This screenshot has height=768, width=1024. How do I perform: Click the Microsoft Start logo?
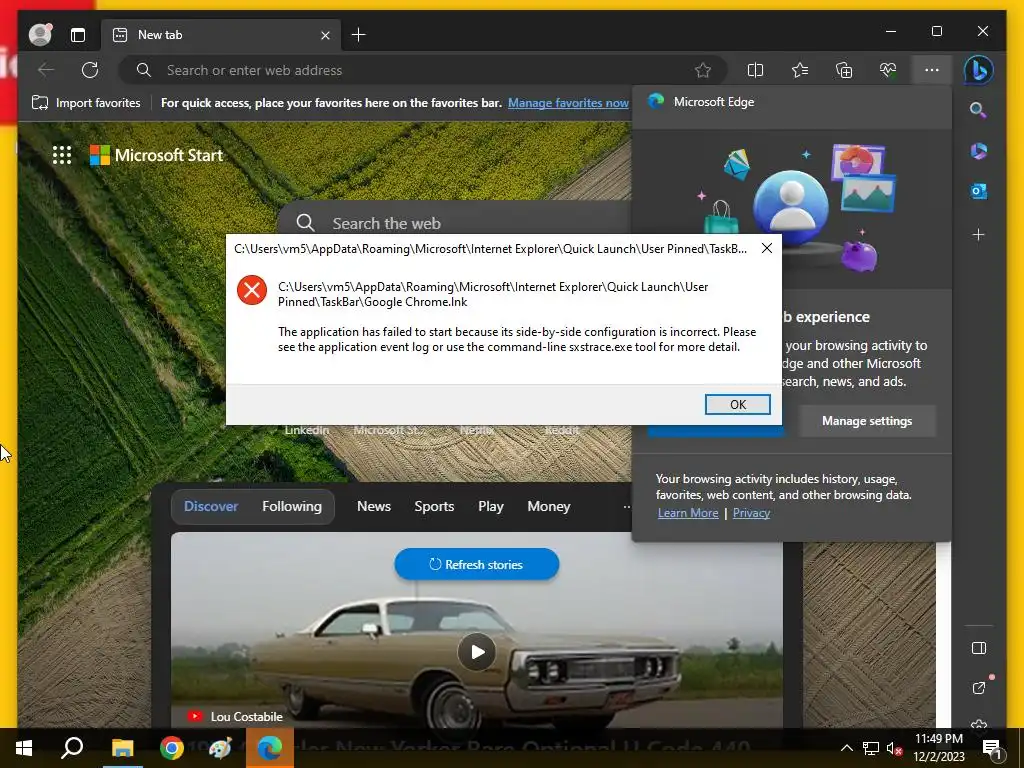156,155
